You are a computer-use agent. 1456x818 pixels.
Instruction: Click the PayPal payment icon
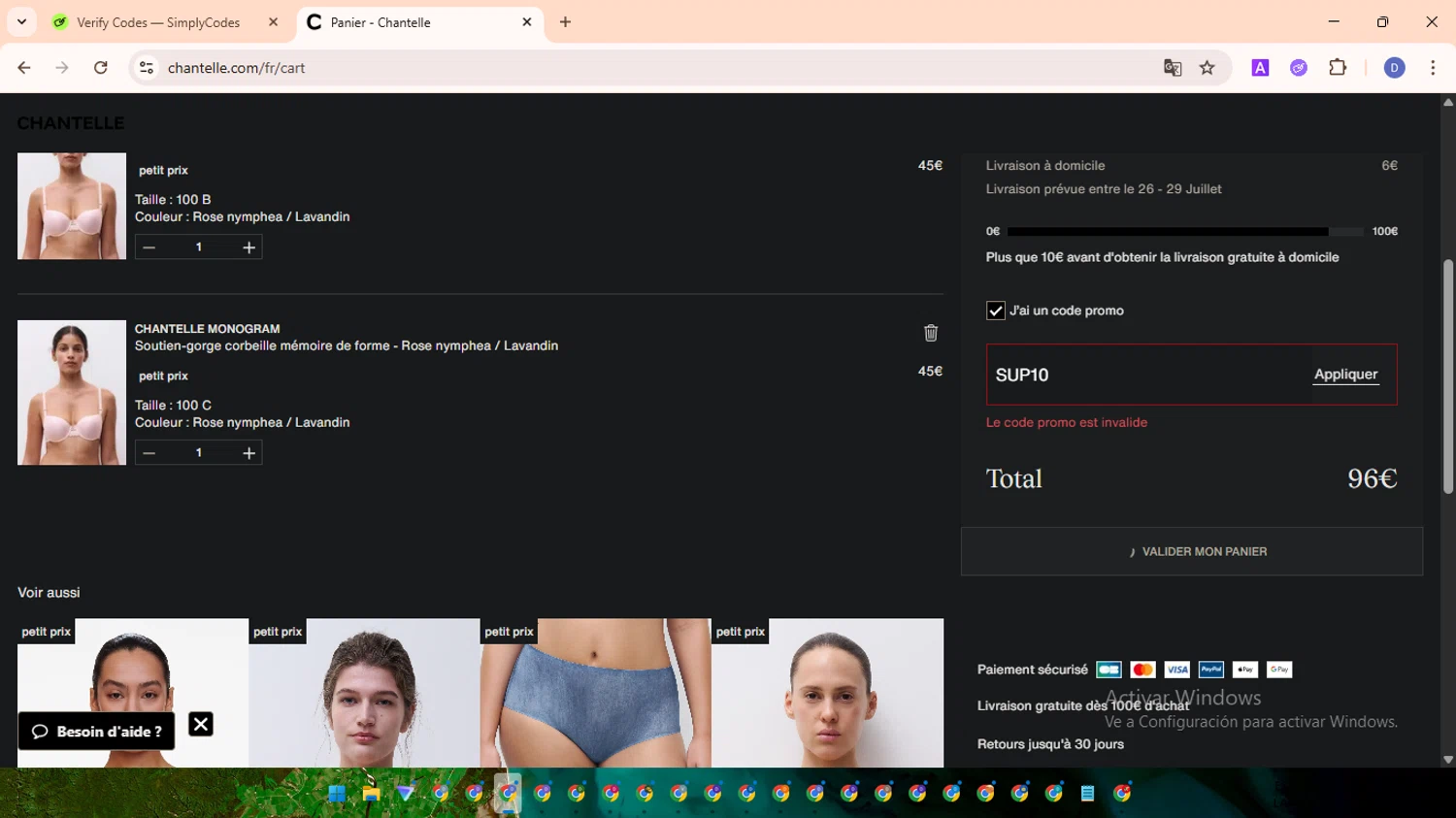tap(1210, 670)
